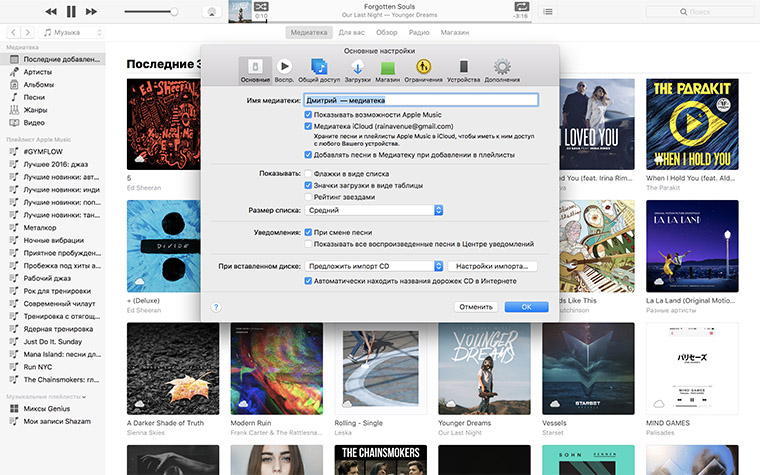Screen dimensions: 760x475
Task: Open the Общий доступ sharing pane
Action: 319,70
